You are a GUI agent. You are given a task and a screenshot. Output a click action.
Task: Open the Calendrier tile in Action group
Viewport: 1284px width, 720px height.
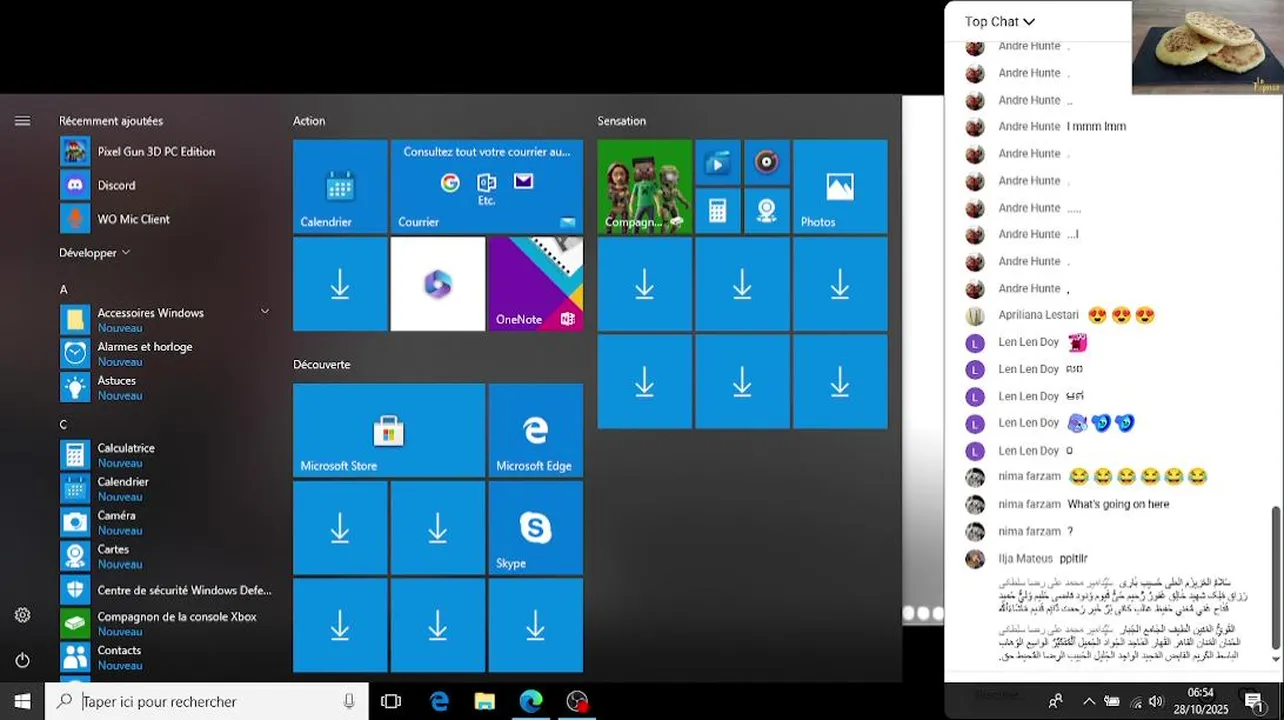[340, 186]
